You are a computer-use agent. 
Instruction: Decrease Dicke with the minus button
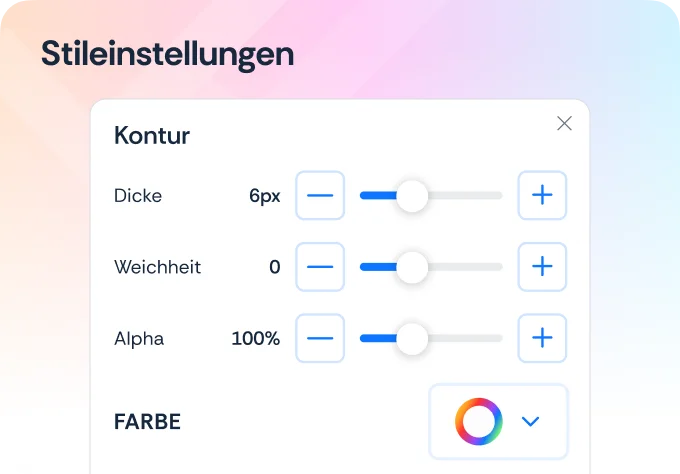coord(320,196)
